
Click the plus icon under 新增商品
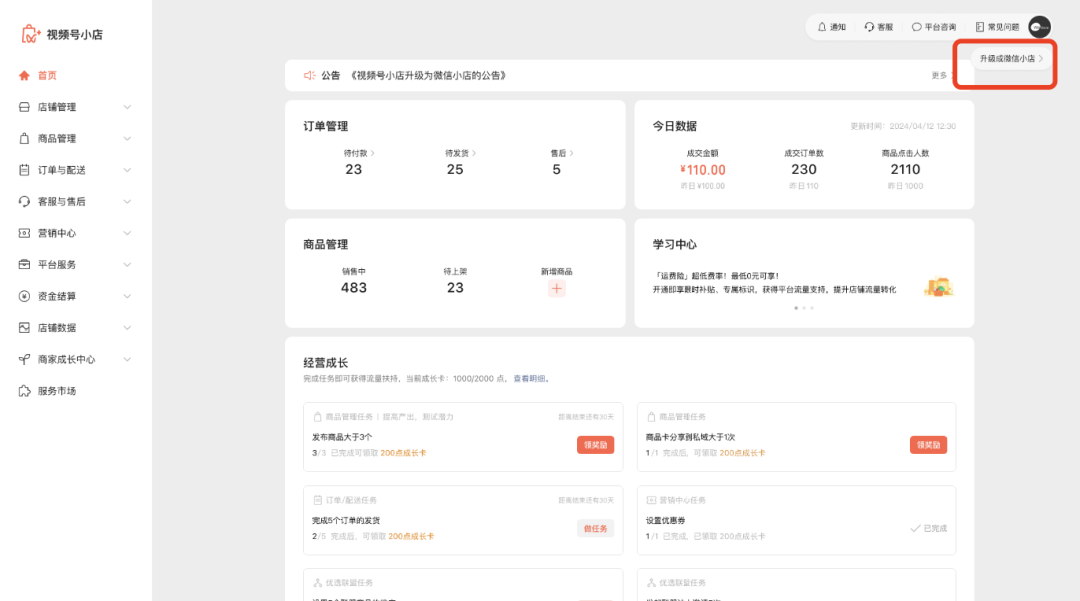(x=556, y=287)
